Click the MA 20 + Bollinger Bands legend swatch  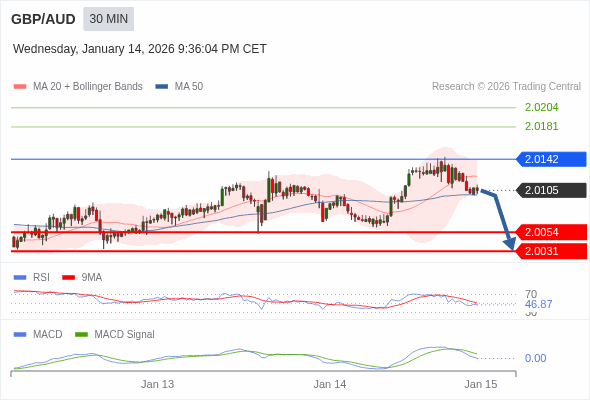(20, 87)
